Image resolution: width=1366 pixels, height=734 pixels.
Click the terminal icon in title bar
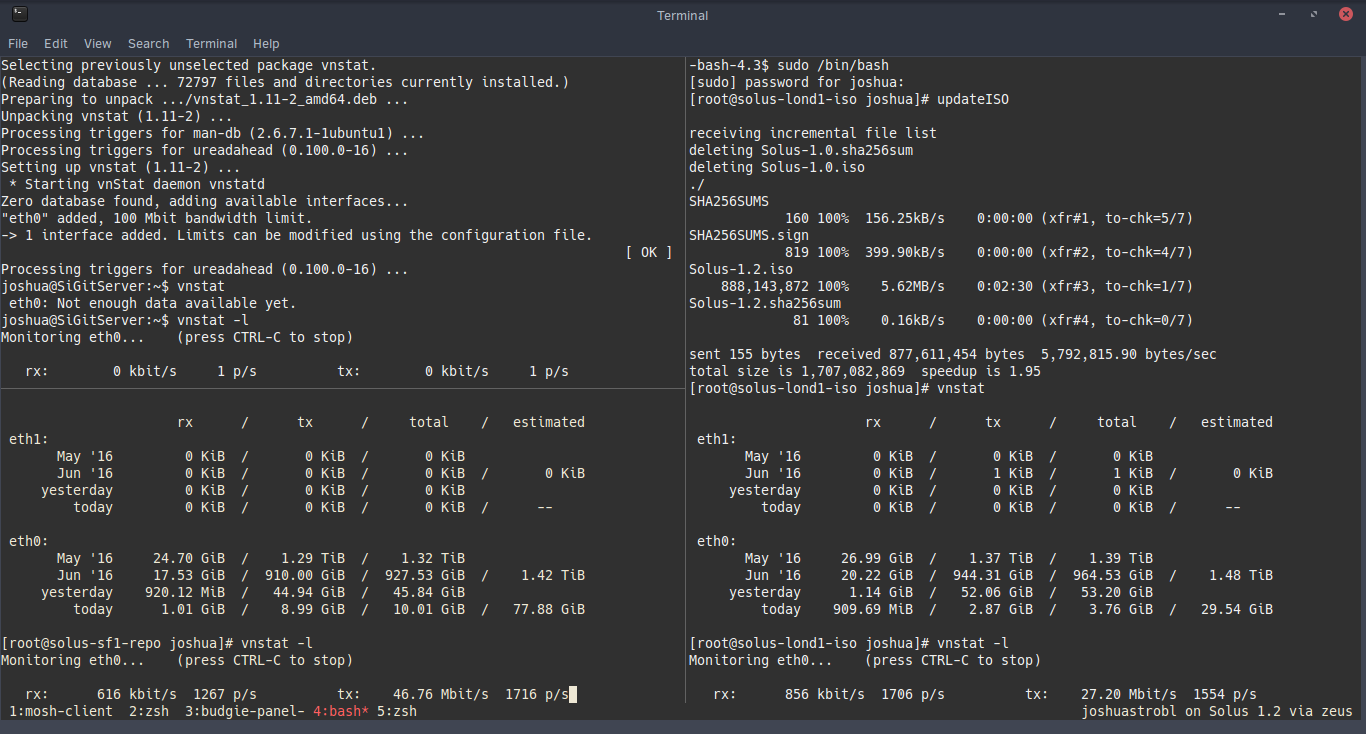[19, 14]
